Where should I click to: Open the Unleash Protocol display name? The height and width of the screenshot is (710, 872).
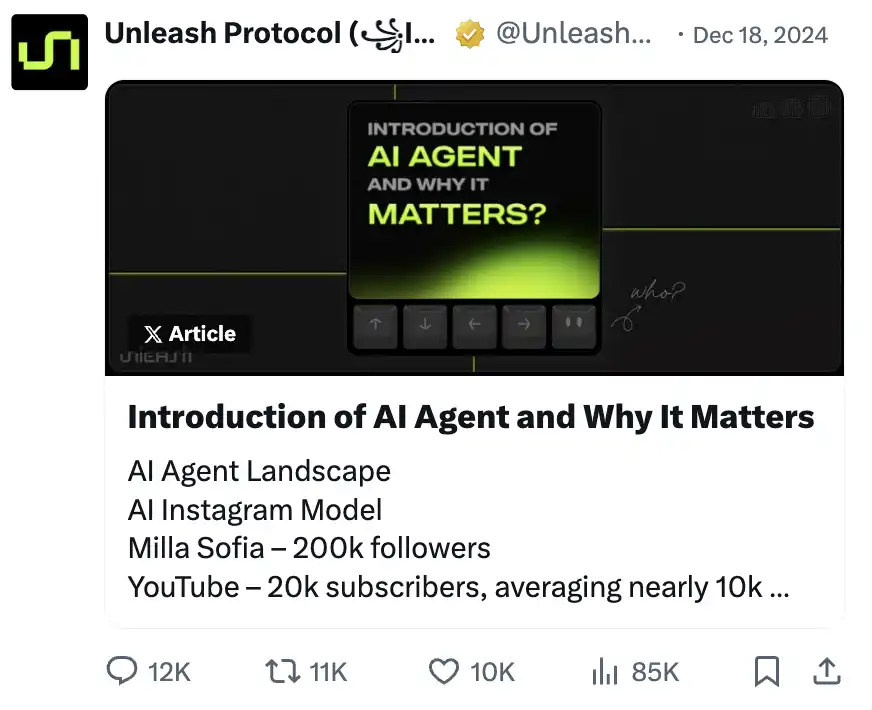pyautogui.click(x=269, y=34)
